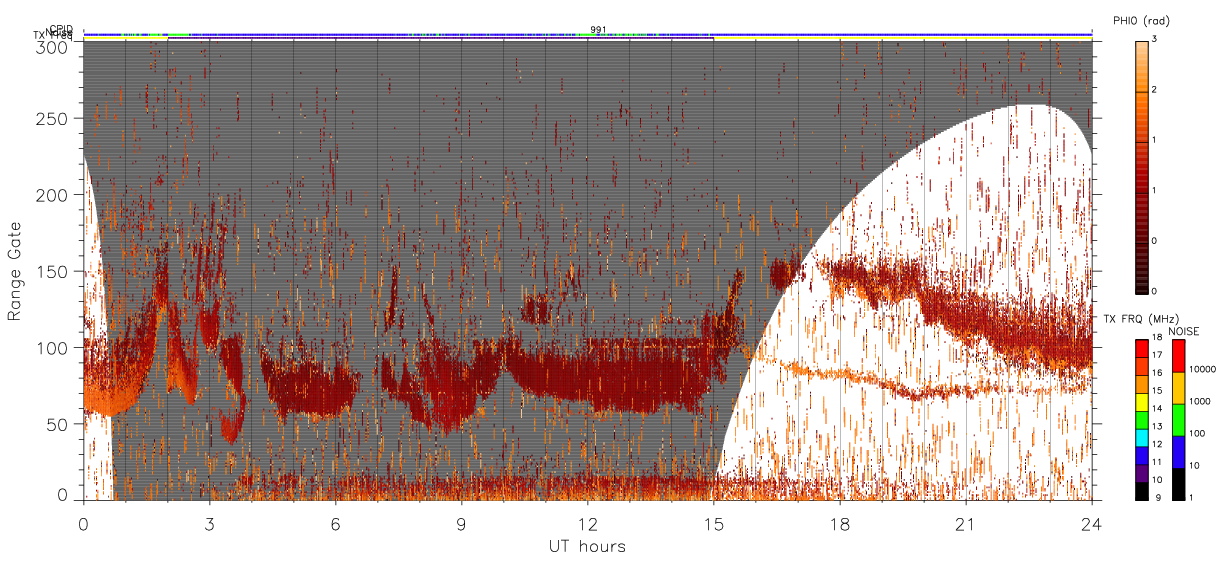Click 0 on the UT hours axis
This screenshot has height=567, width=1228.
pos(84,524)
